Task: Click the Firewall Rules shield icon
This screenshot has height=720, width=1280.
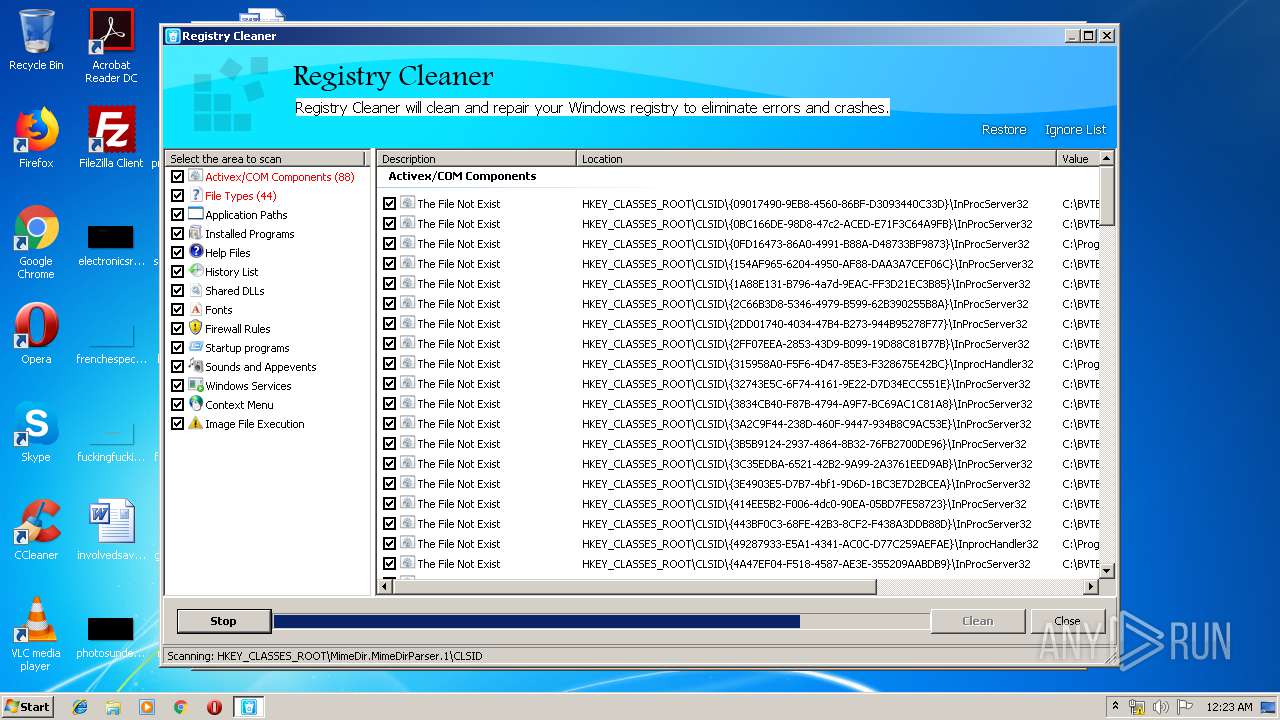Action: coord(196,328)
